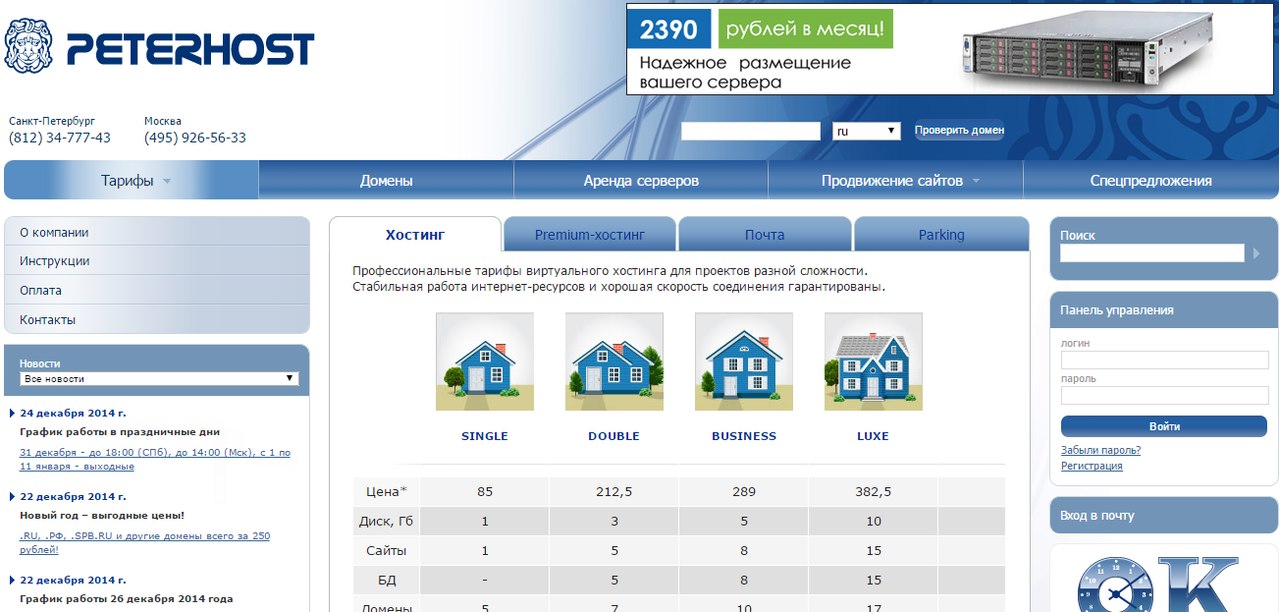Click the search arrow submit icon
Image resolution: width=1280 pixels, height=612 pixels.
tap(1257, 254)
